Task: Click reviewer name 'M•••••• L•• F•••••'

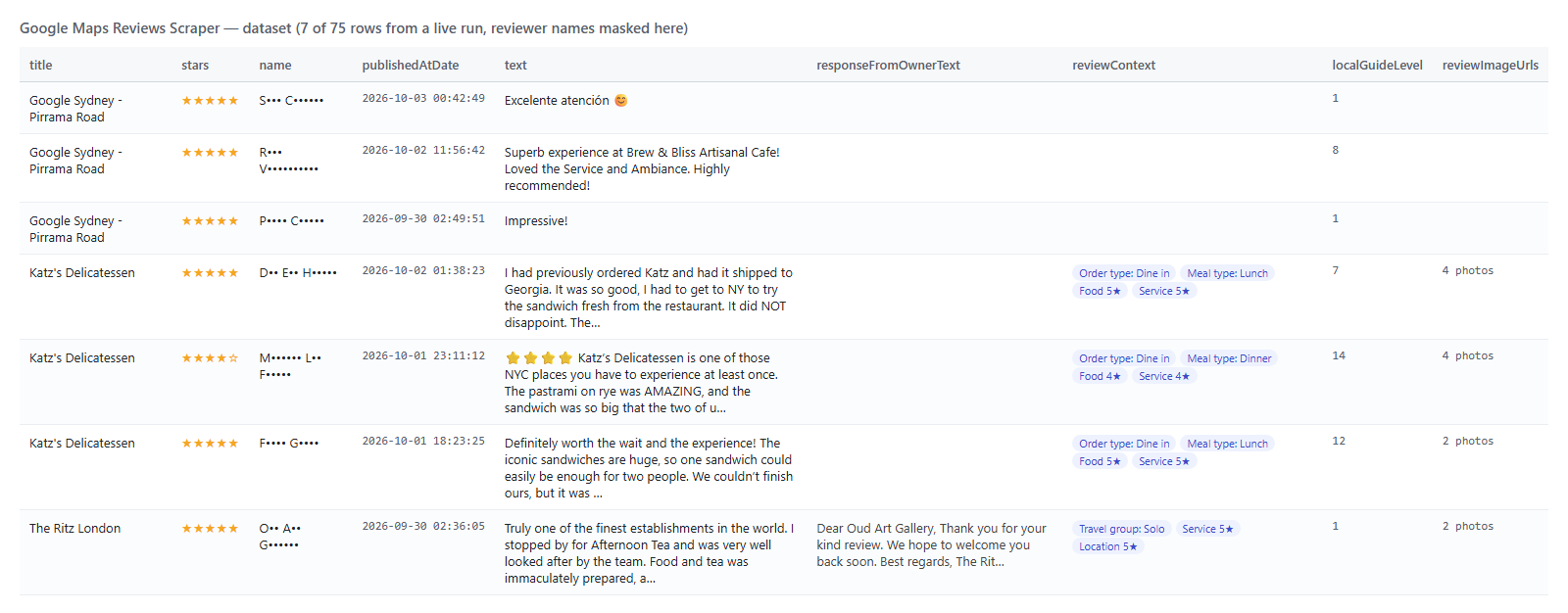Action: coord(290,366)
